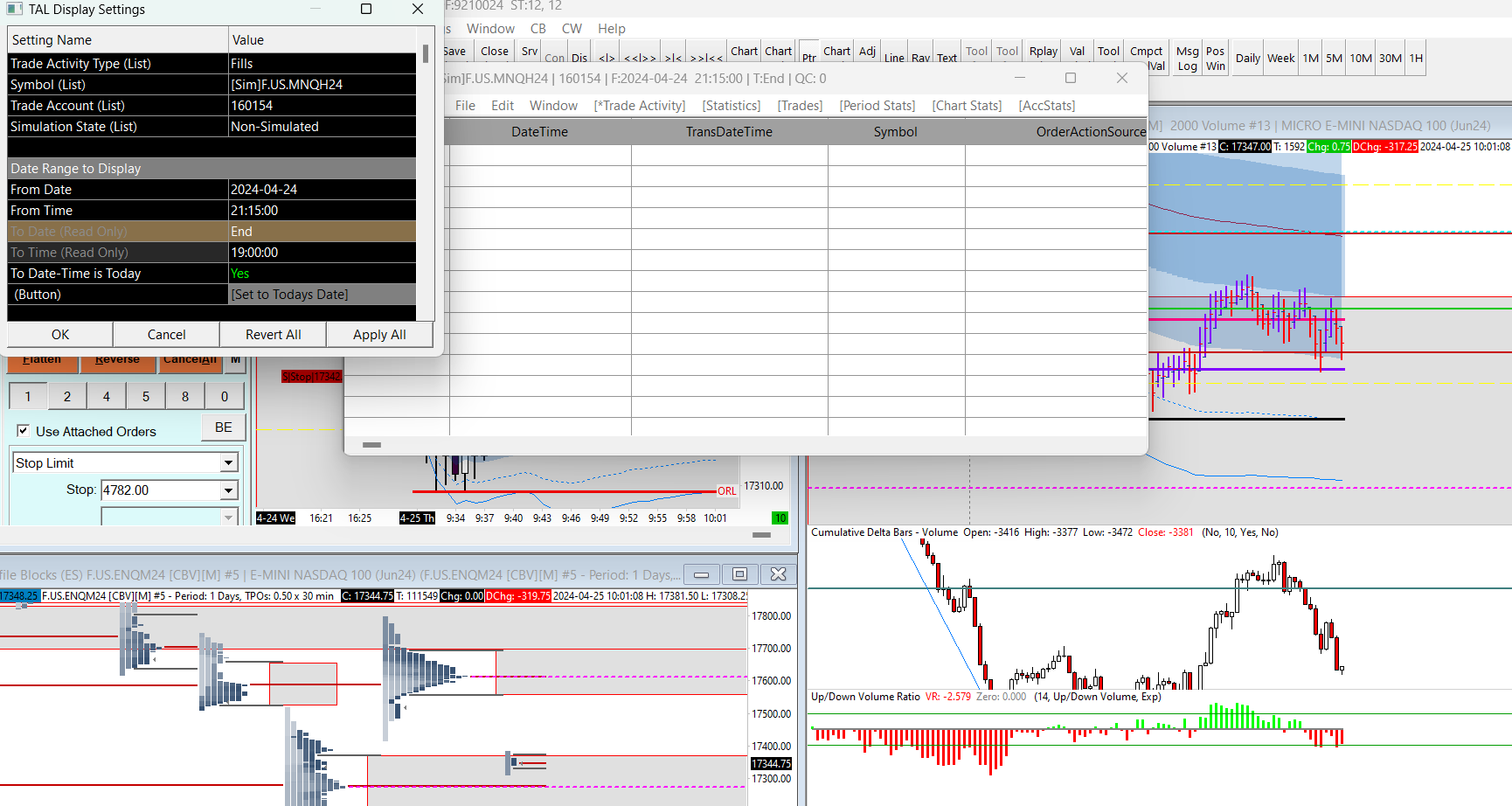Click the Val toolbar button beside Rplay
This screenshot has width=1512, height=806.
click(1078, 52)
